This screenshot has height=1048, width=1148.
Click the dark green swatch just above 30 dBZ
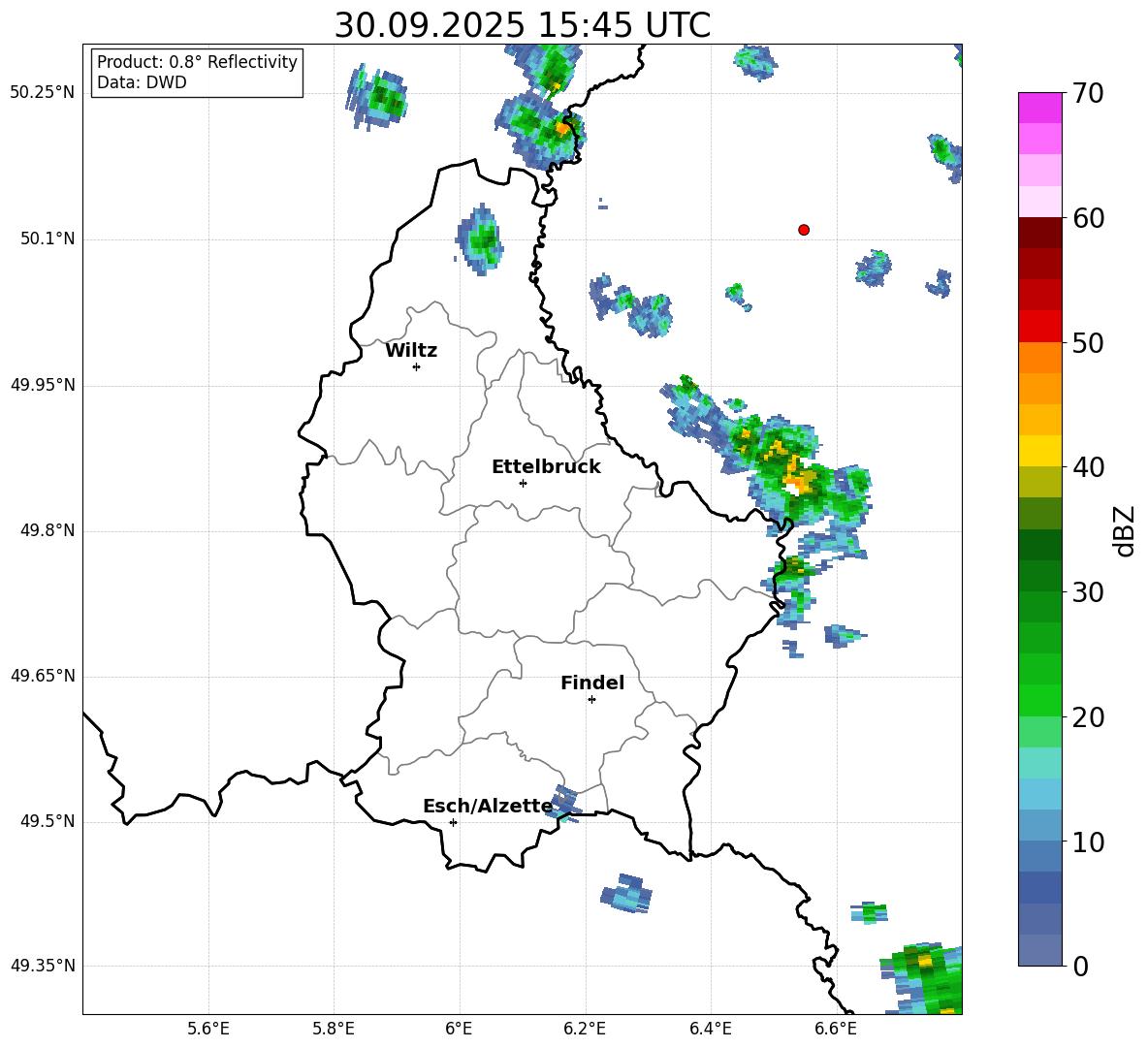(1039, 576)
